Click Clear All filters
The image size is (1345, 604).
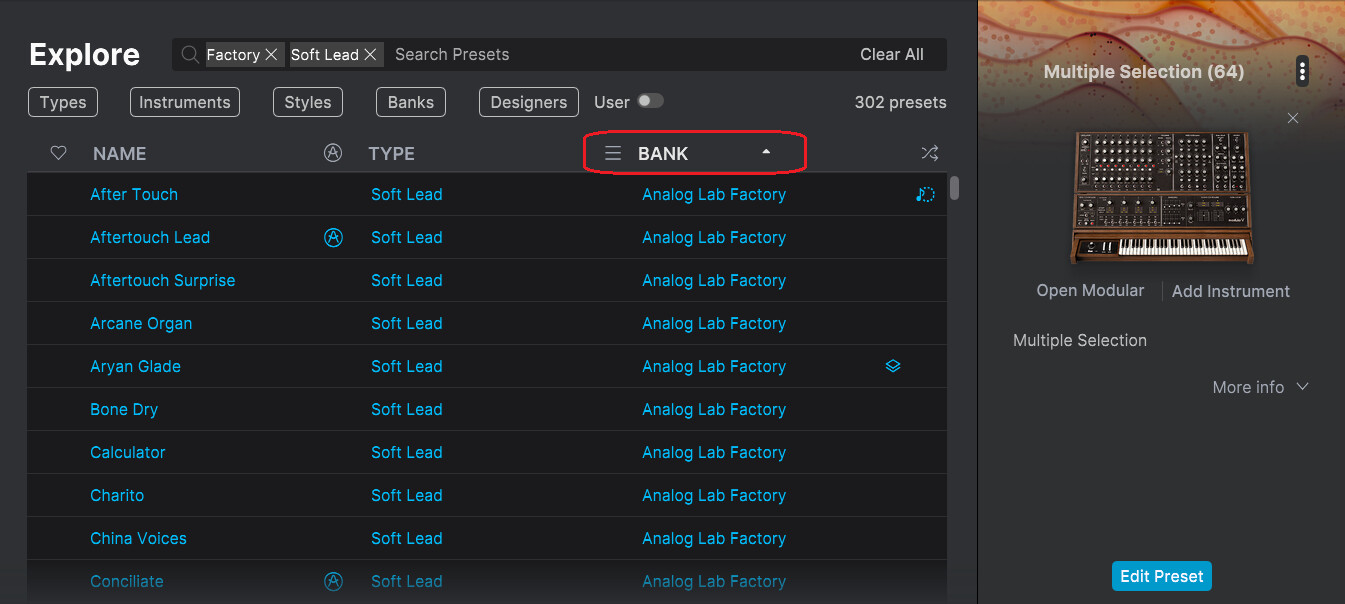pyautogui.click(x=892, y=55)
